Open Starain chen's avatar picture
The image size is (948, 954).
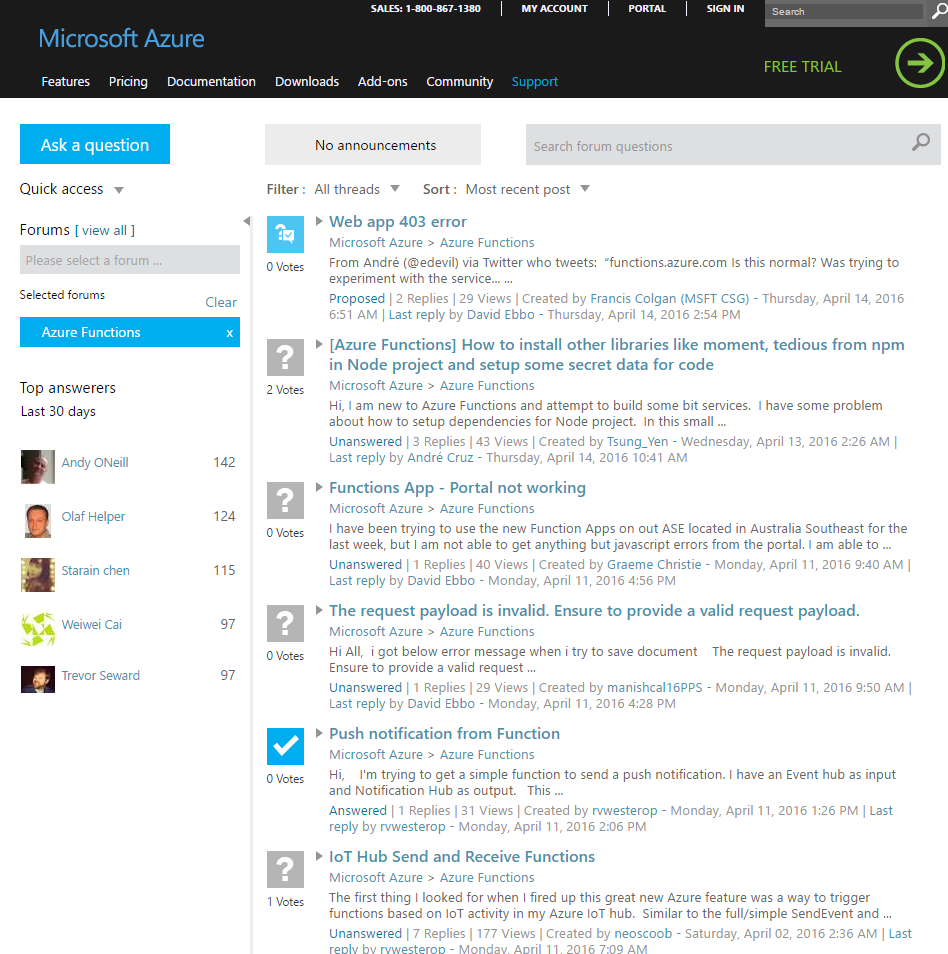pos(38,575)
